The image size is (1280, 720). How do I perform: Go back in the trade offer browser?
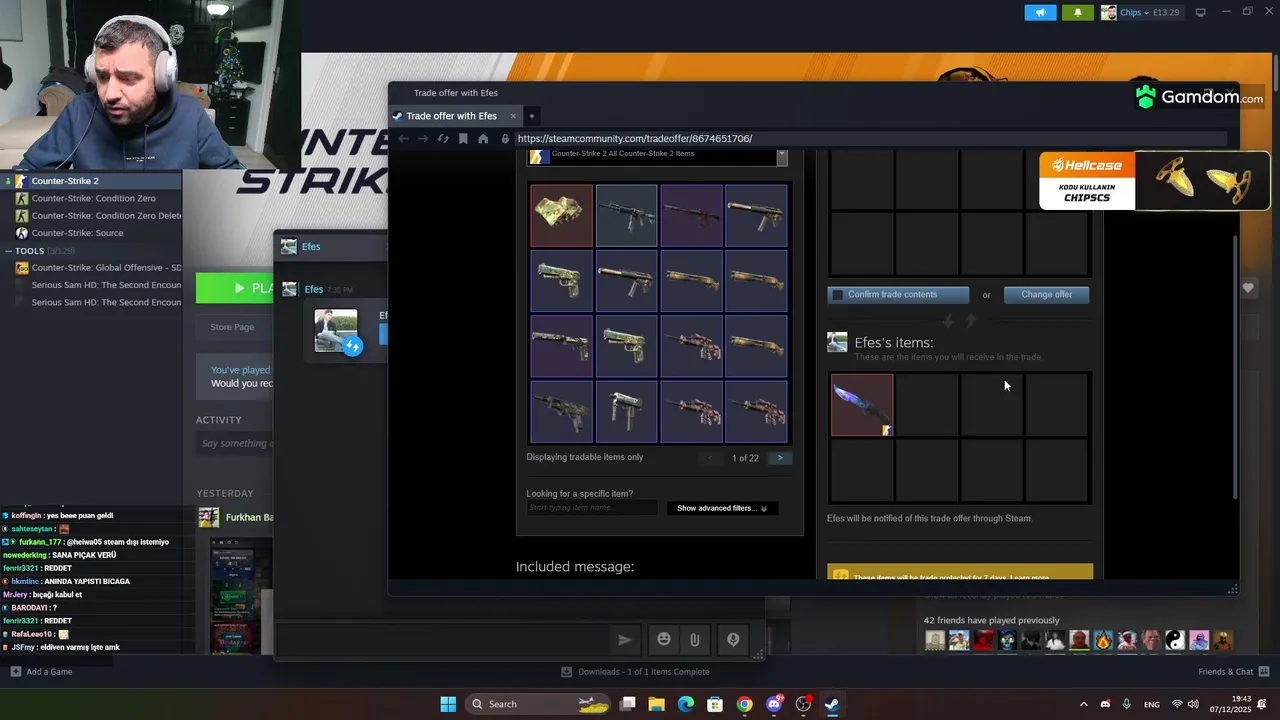click(403, 139)
